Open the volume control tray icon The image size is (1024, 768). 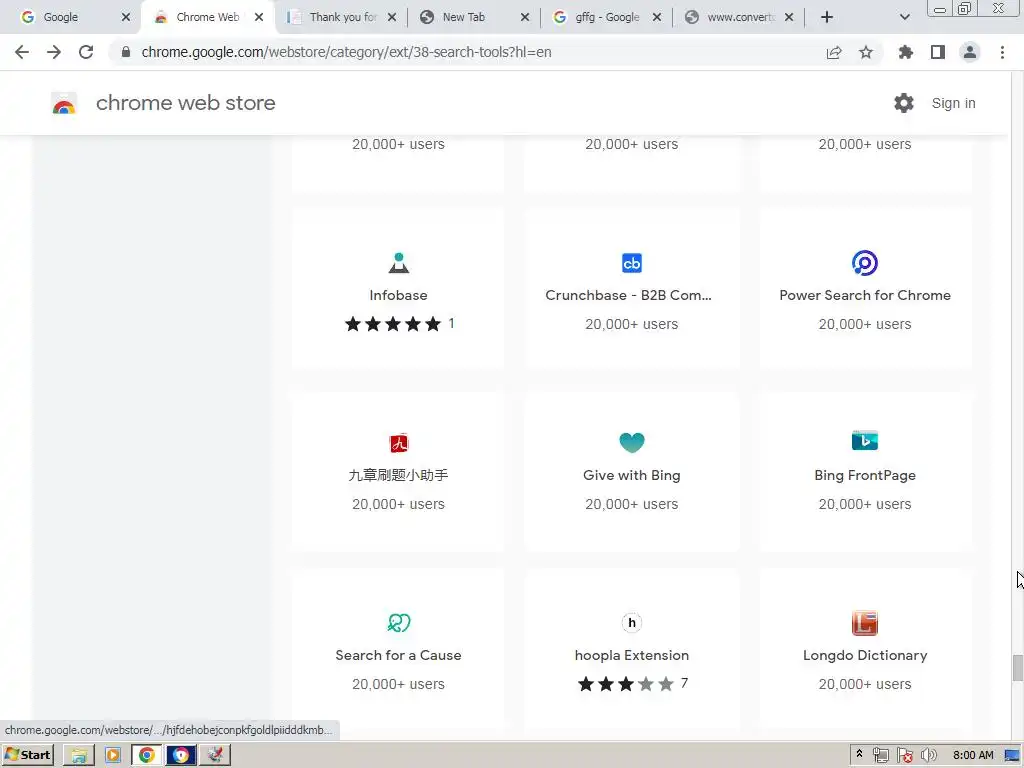click(x=929, y=755)
